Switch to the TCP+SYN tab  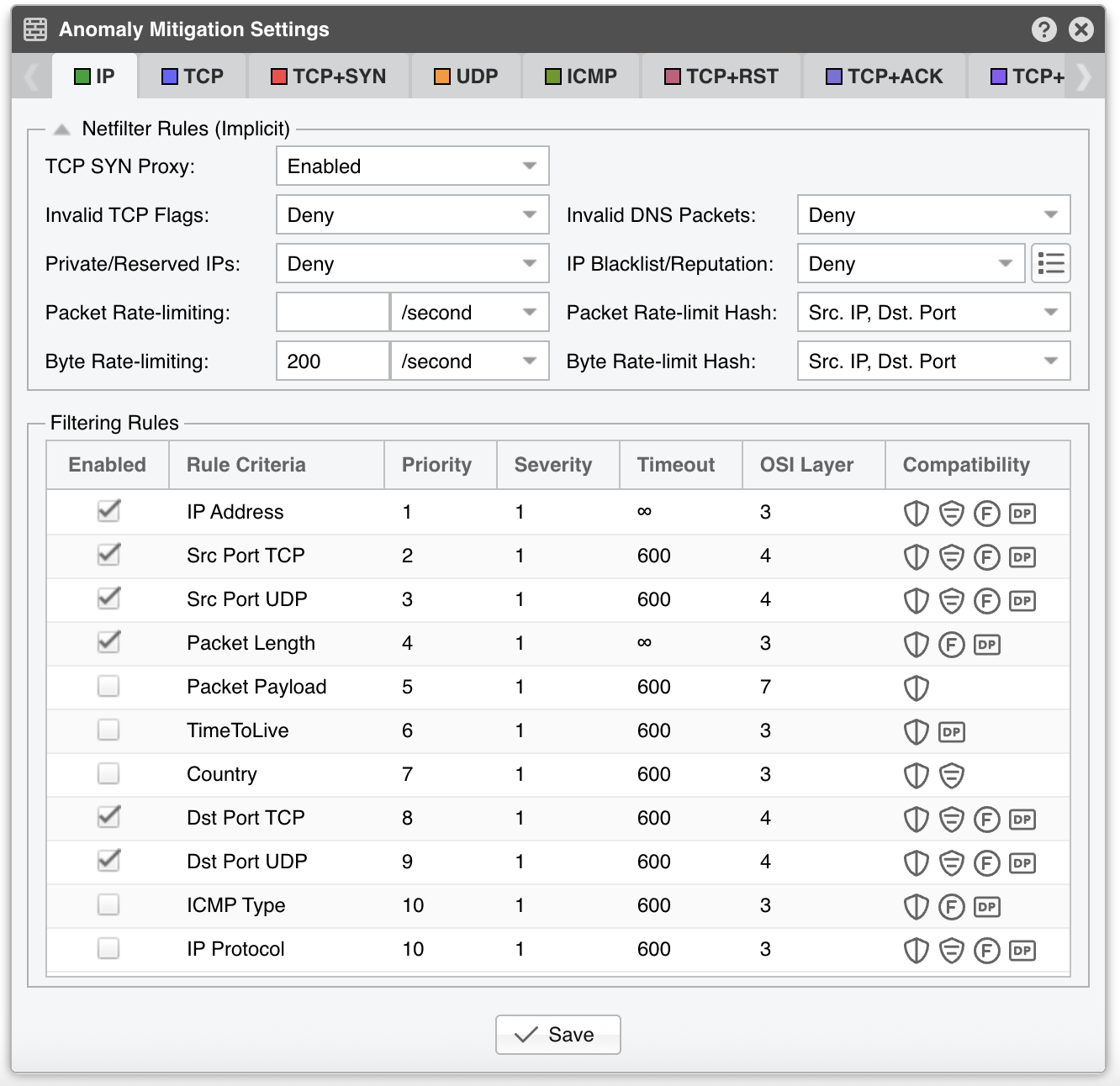click(x=329, y=76)
